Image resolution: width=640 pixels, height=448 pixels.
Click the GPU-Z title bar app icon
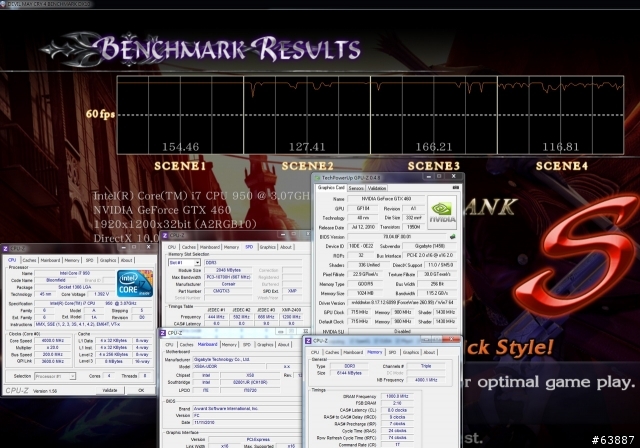pyautogui.click(x=317, y=177)
